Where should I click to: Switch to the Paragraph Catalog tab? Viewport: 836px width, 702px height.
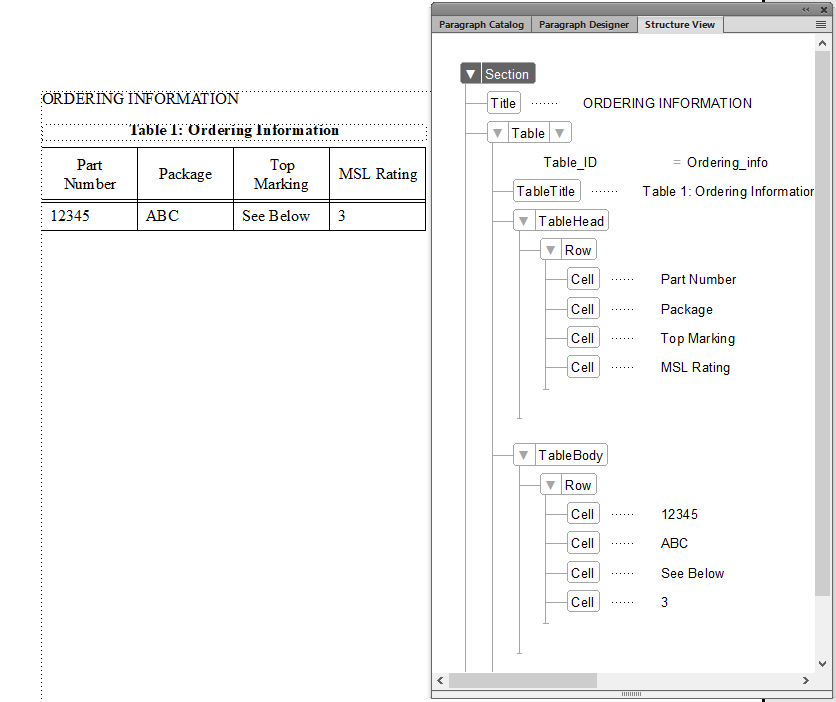pyautogui.click(x=481, y=25)
